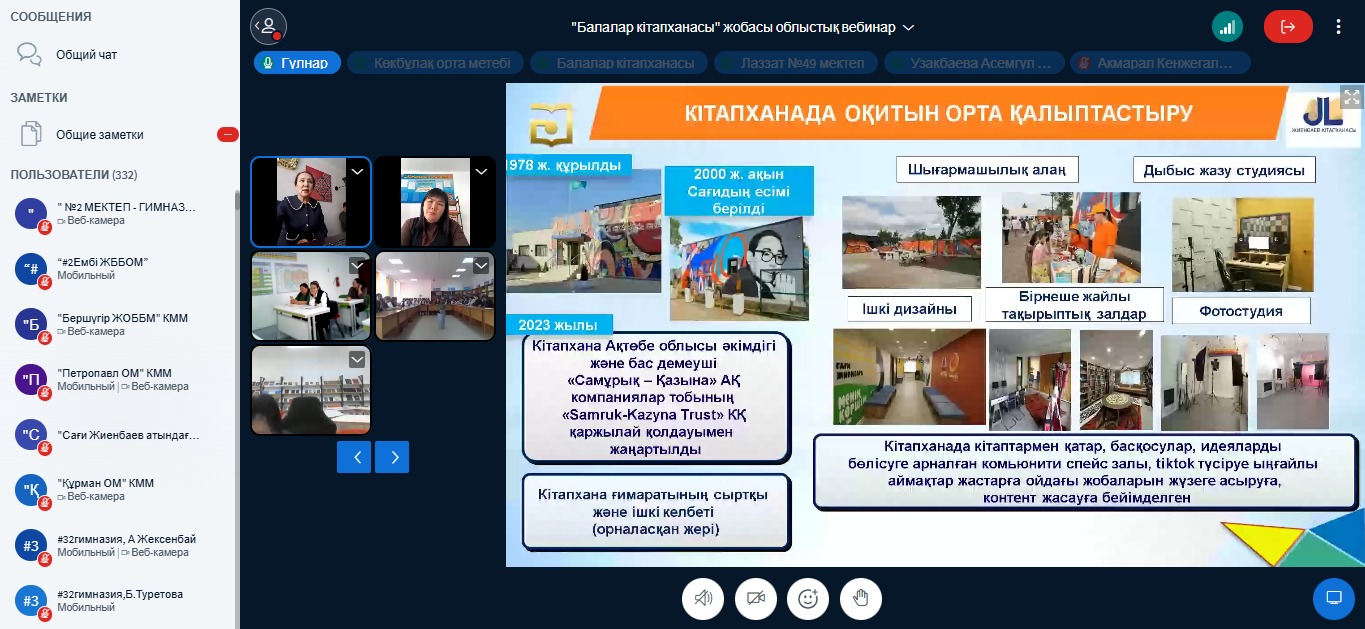Viewport: 1365px width, 629px height.
Task: Go to next page of webcams
Action: coord(393,457)
